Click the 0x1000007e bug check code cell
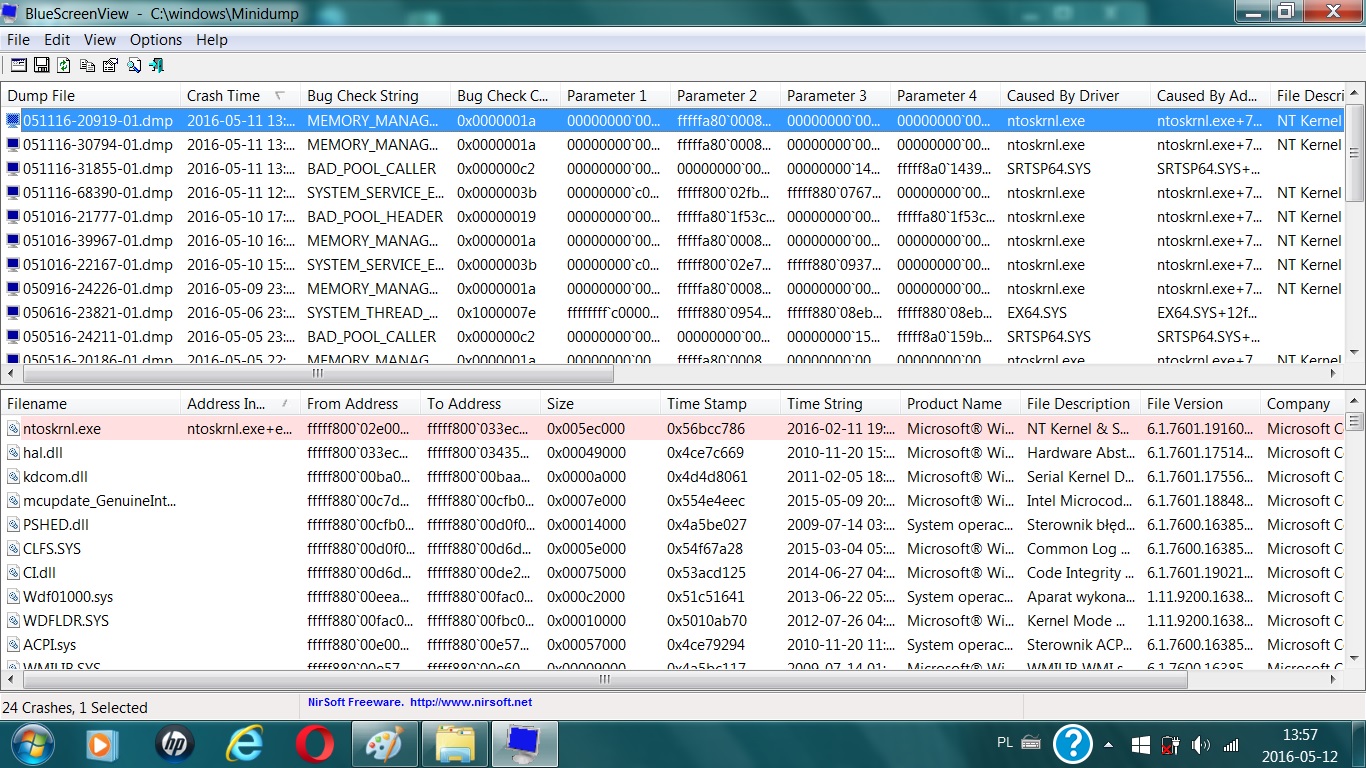The height and width of the screenshot is (768, 1366). coord(497,313)
